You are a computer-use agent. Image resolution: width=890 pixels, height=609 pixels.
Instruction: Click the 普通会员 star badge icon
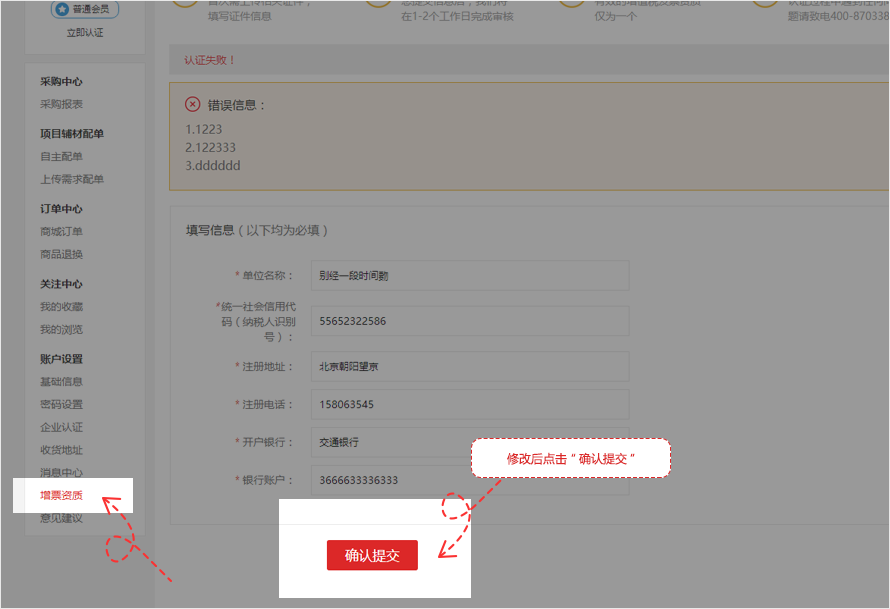pyautogui.click(x=62, y=10)
